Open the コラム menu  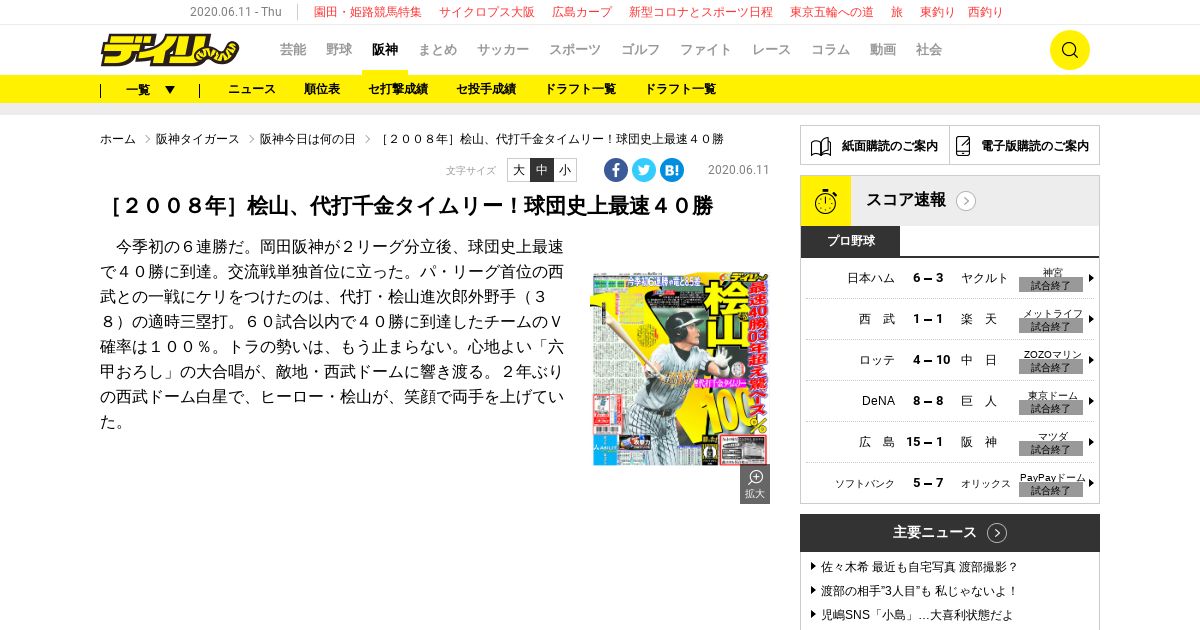point(830,50)
